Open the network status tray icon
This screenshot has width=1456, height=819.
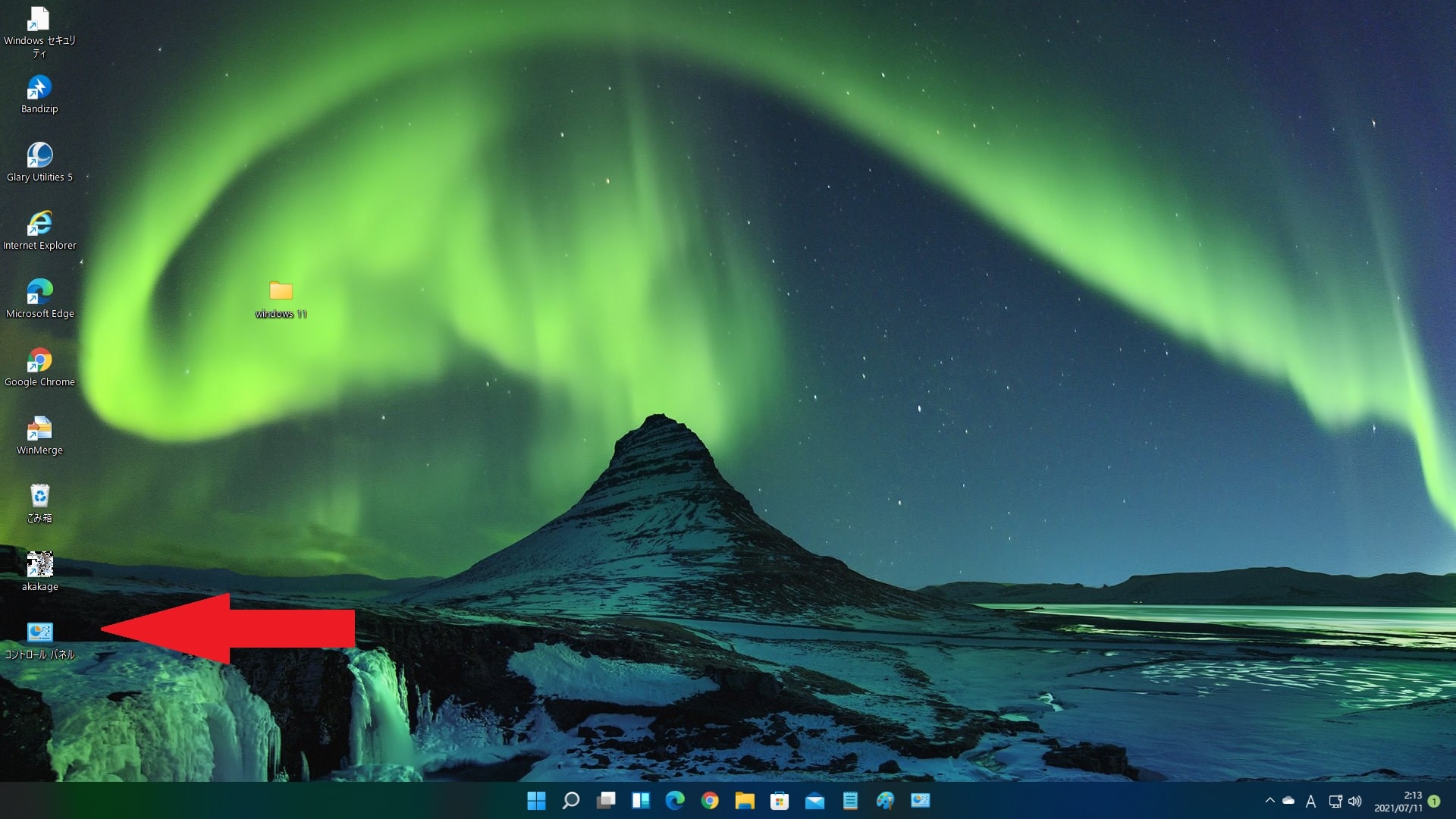[x=1335, y=801]
